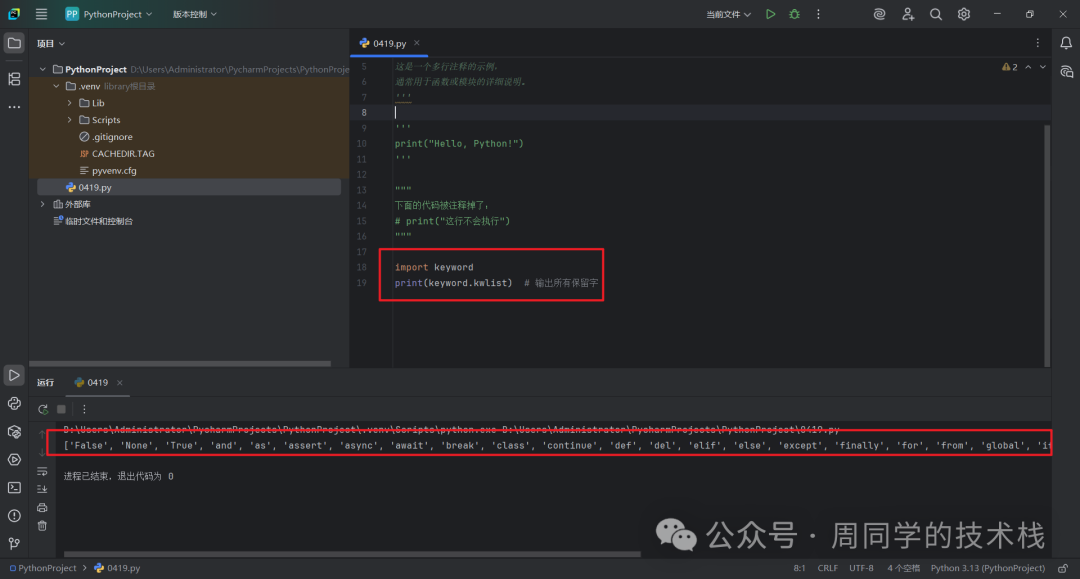Open the IDE settings gear icon
Screen dimensions: 1080x579
pos(964,14)
